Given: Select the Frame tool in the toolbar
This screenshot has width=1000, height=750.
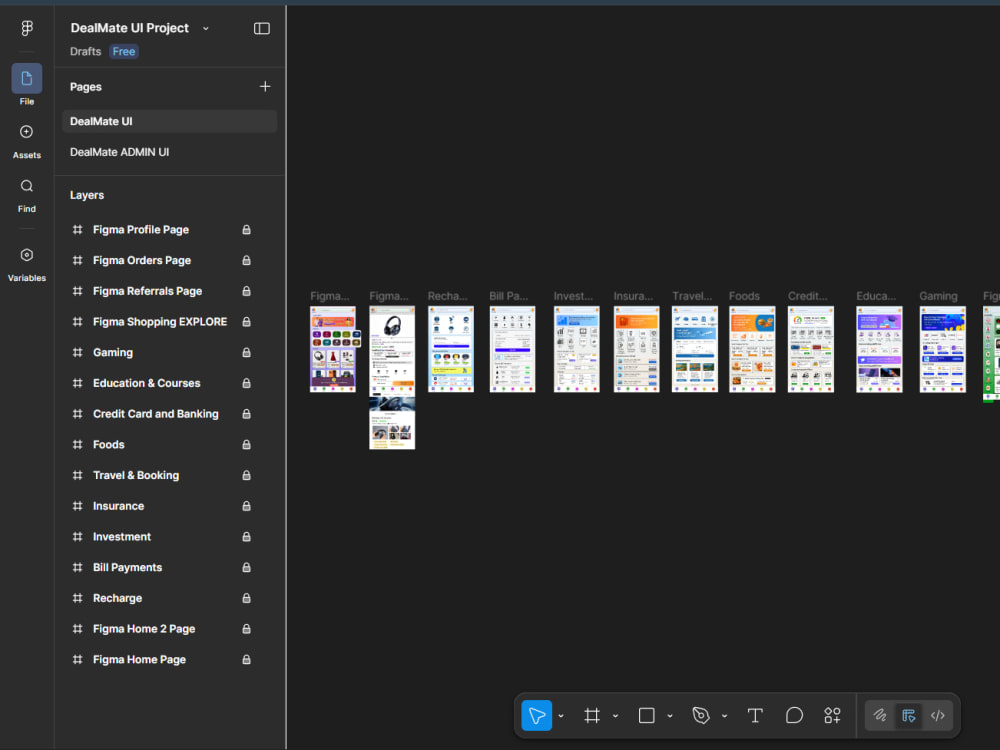Looking at the screenshot, I should [x=592, y=716].
